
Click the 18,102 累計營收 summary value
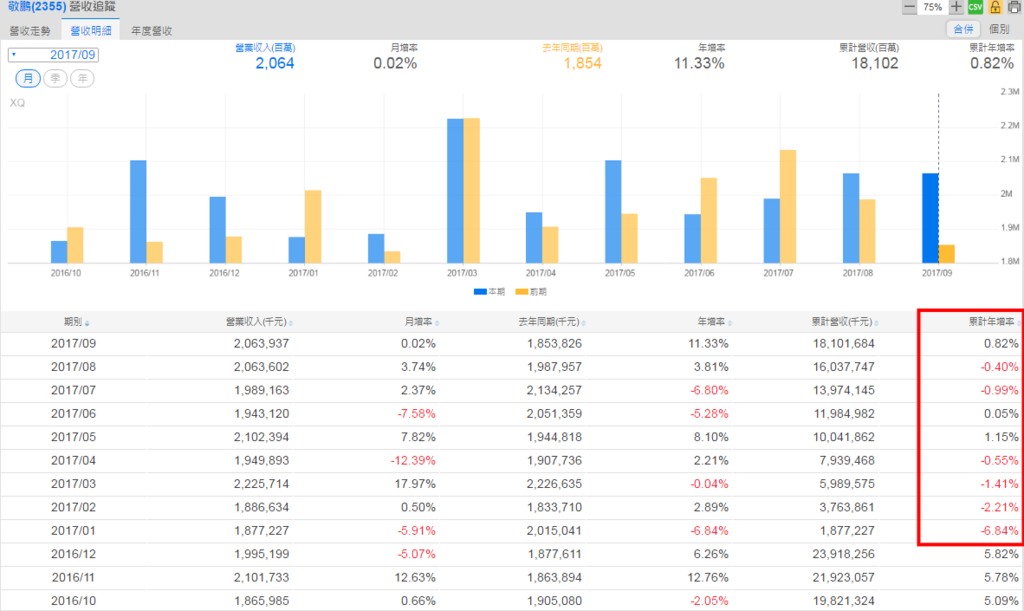(875, 63)
